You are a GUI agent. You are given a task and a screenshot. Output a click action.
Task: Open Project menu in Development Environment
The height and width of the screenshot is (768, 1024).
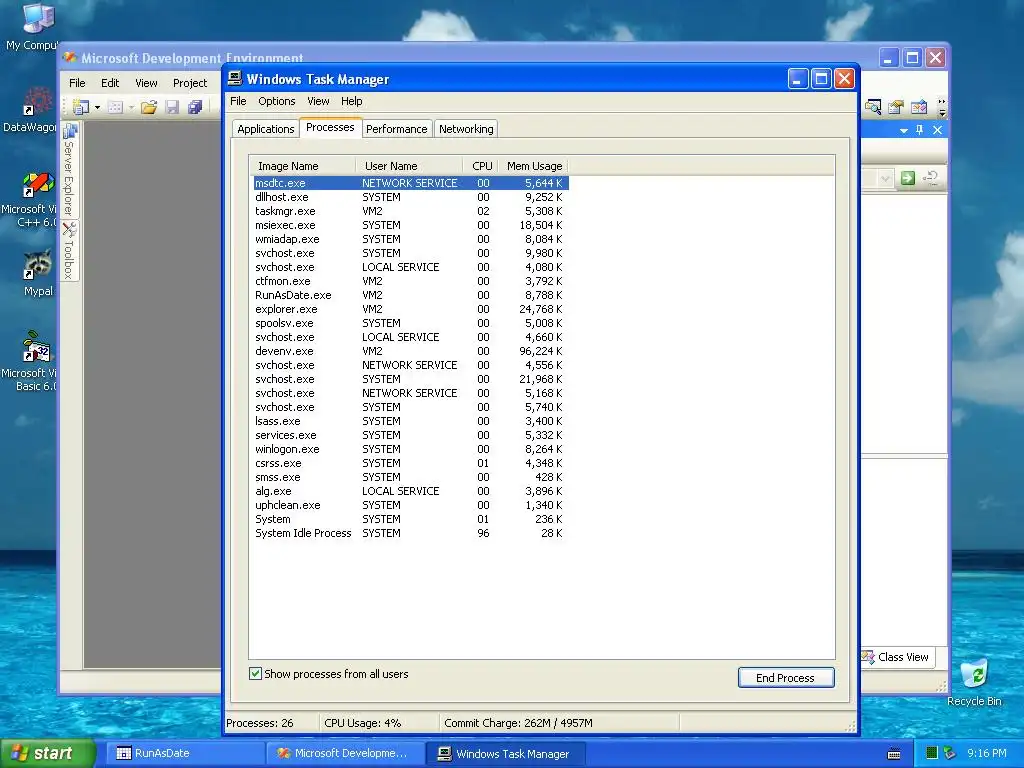pyautogui.click(x=190, y=83)
